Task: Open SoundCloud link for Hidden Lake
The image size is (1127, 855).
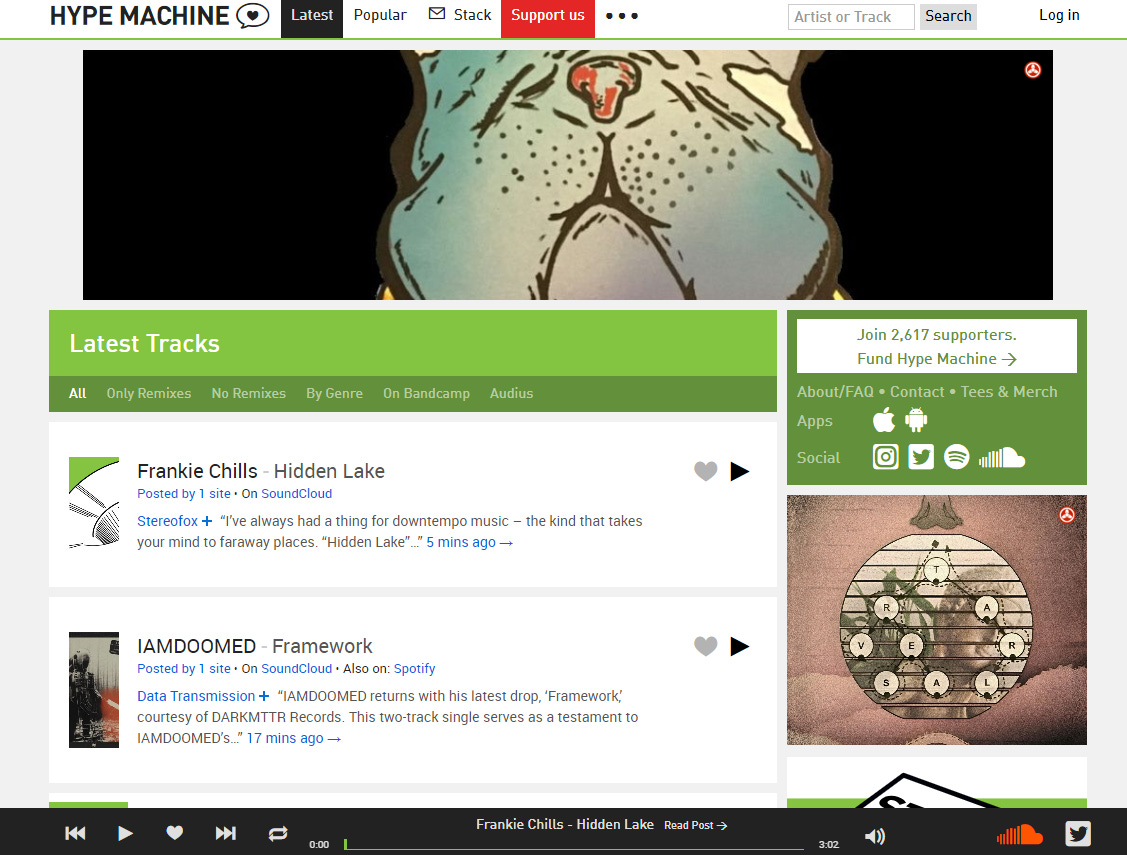Action: [297, 494]
